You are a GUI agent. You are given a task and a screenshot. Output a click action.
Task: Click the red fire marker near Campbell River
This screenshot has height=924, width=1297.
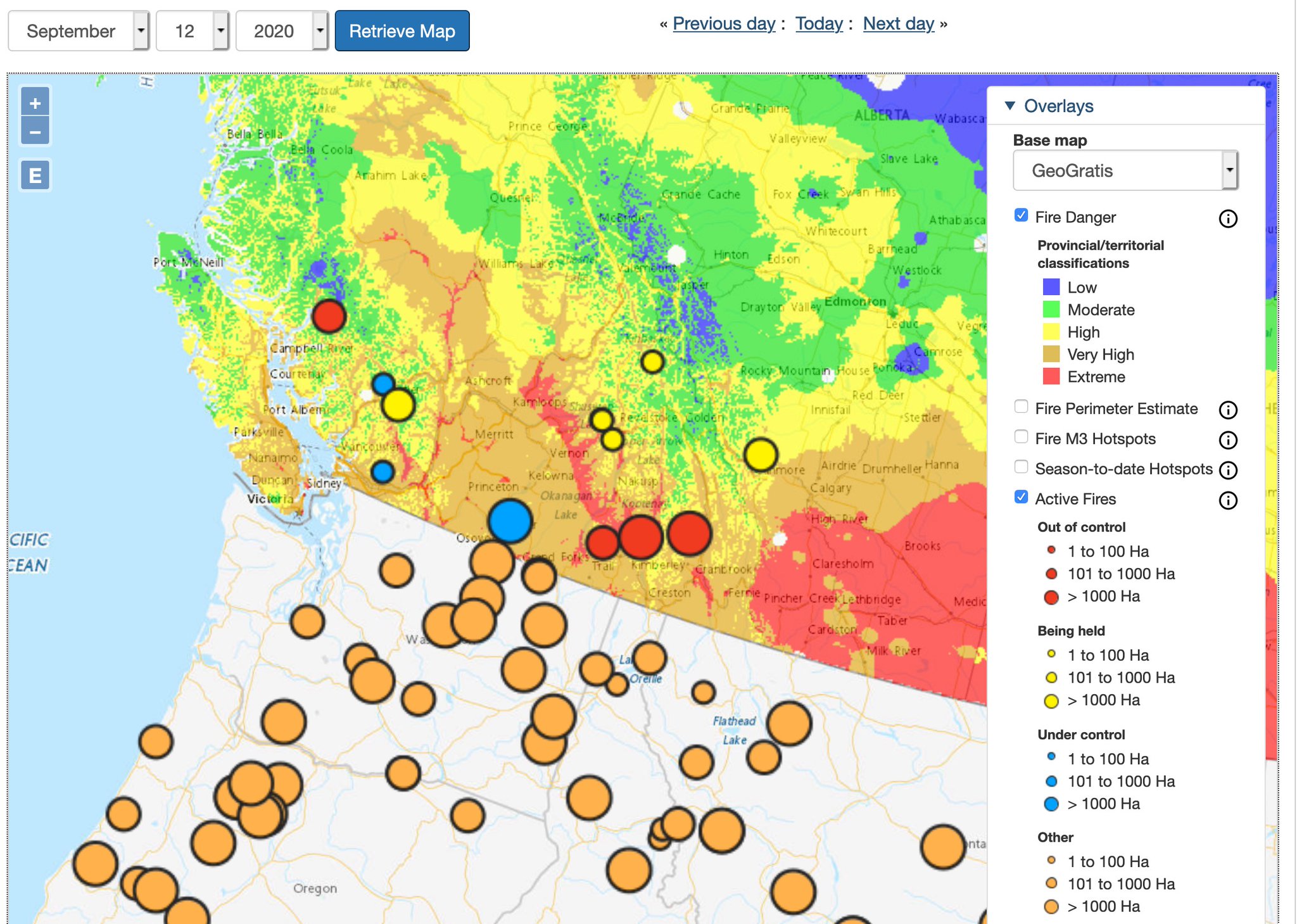coord(329,316)
